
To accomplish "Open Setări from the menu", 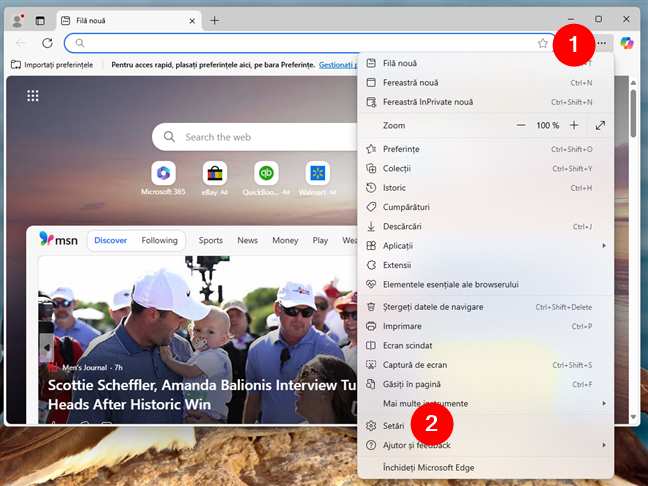I will [485, 426].
